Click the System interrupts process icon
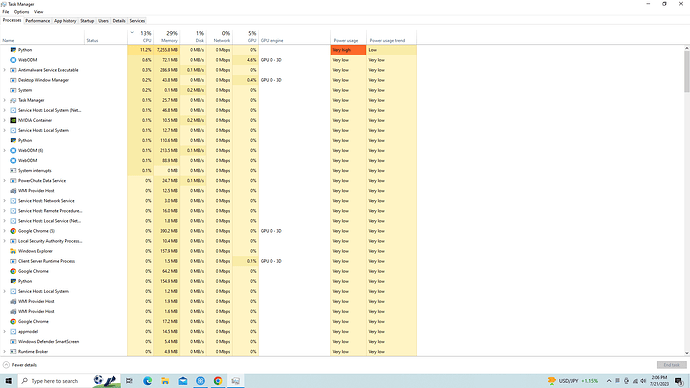 13,171
